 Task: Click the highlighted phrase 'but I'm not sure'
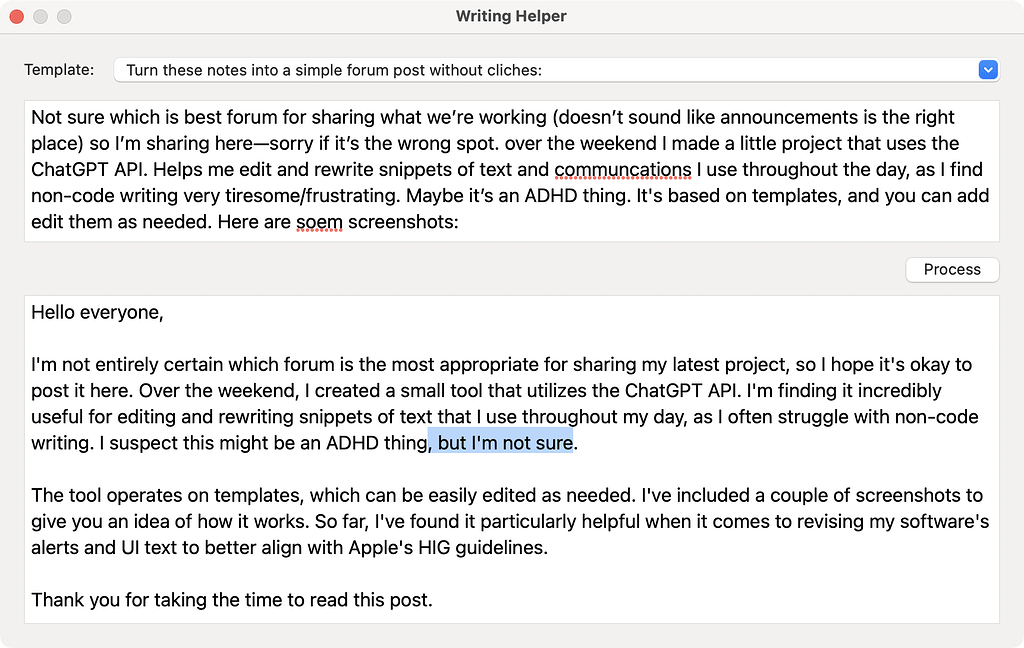tap(500, 443)
